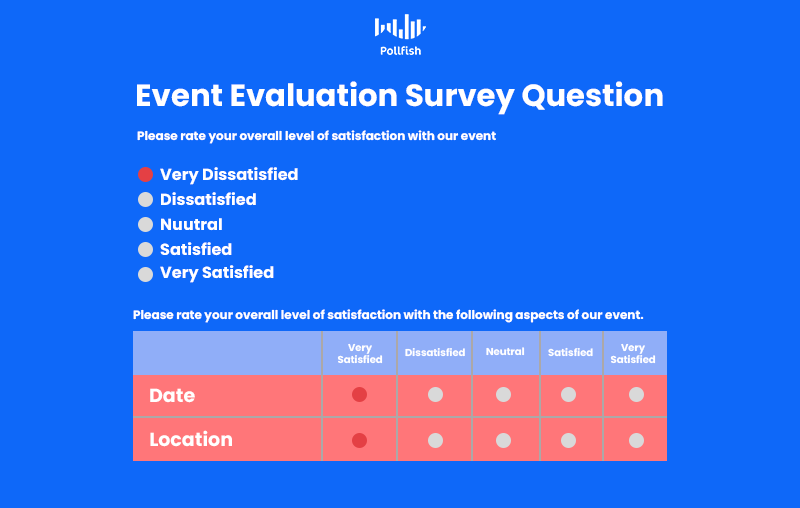Select last-column Very Satisfied for Date
800x508 pixels.
(636, 394)
